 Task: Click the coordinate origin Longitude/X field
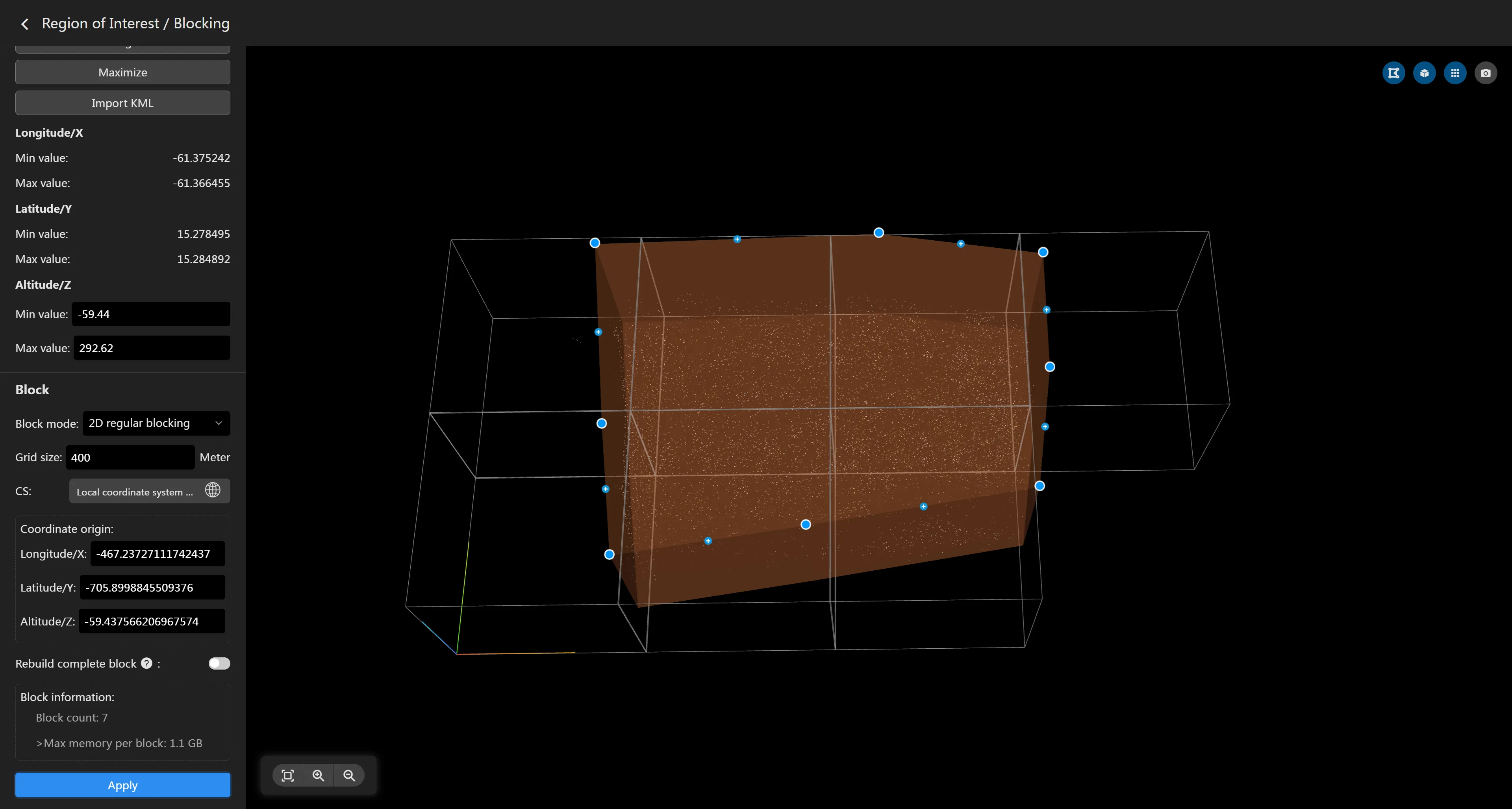point(157,554)
